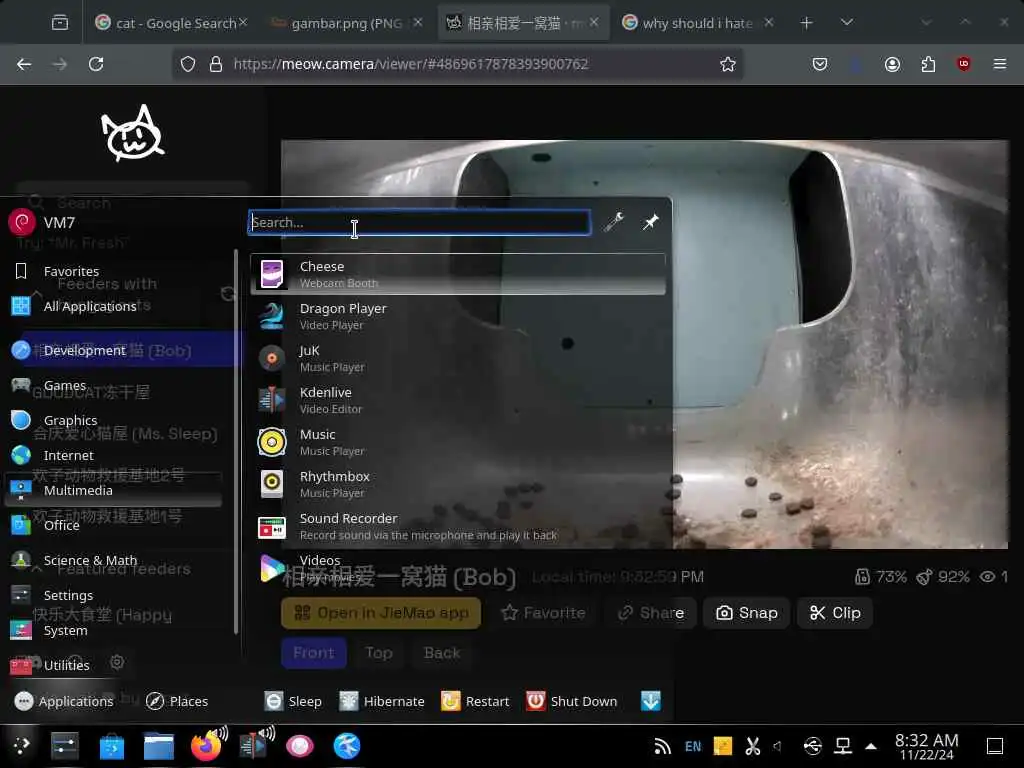The width and height of the screenshot is (1024, 768).
Task: Open the application launcher in taskbar
Action: pos(21,745)
